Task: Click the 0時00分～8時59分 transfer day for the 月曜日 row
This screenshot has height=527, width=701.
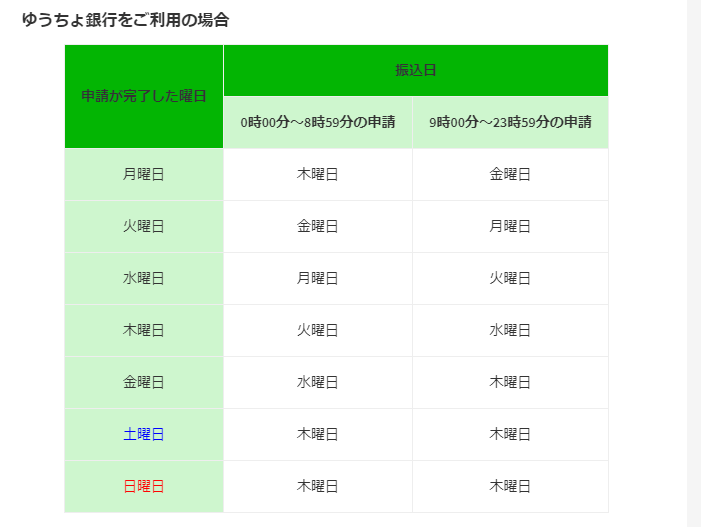Action: (x=318, y=174)
